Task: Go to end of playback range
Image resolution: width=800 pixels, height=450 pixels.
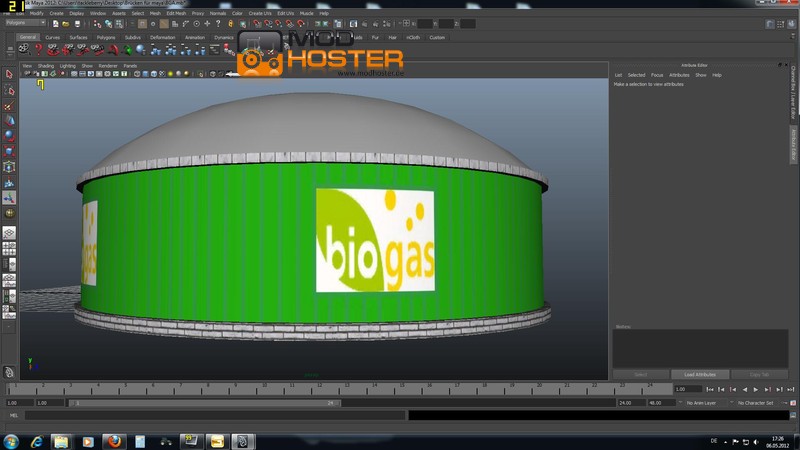Action: 790,390
